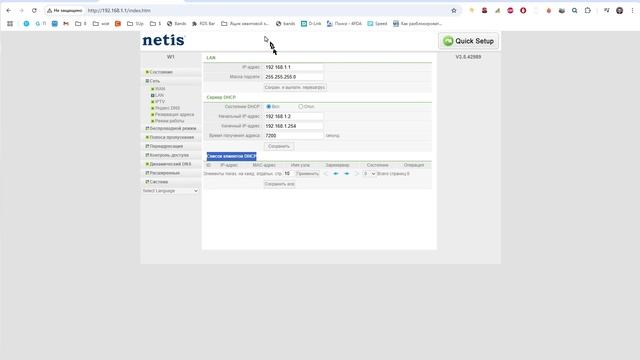Go to the first page of DHCP clients
Image resolution: width=640 pixels, height=360 pixels.
coord(326,174)
